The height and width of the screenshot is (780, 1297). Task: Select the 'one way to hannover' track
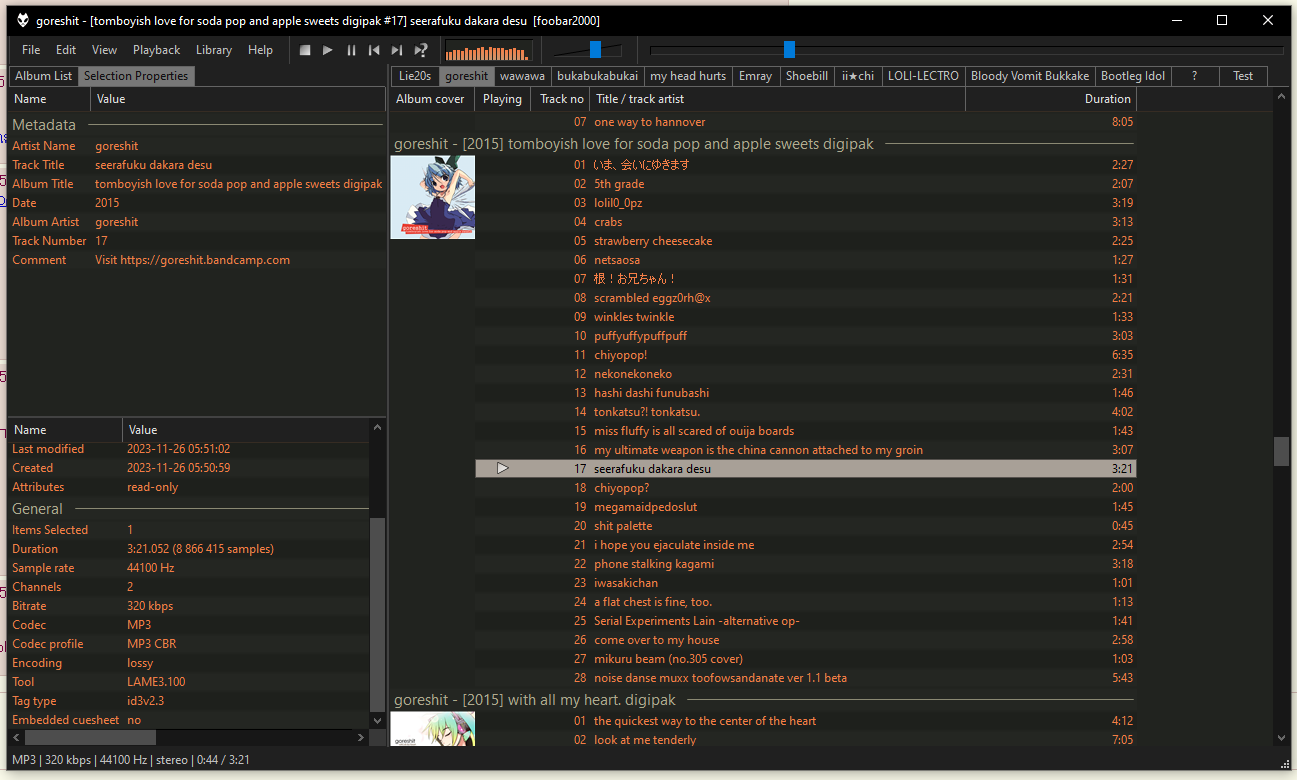(805, 122)
